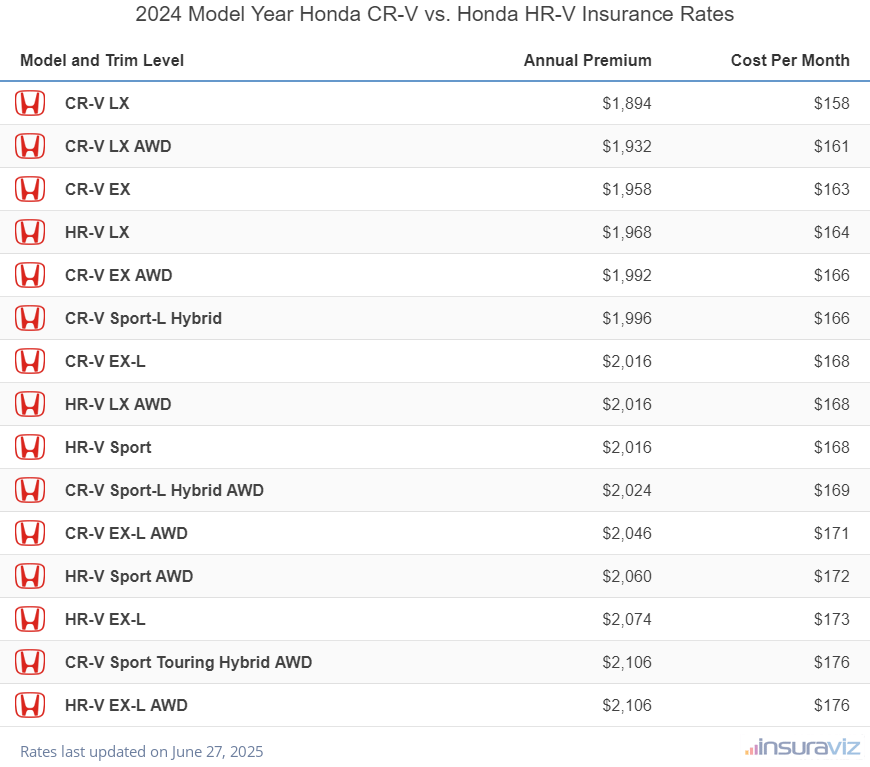Image resolution: width=870 pixels, height=767 pixels.
Task: Click the Honda logo beside CR-V EX
Action: pos(30,189)
